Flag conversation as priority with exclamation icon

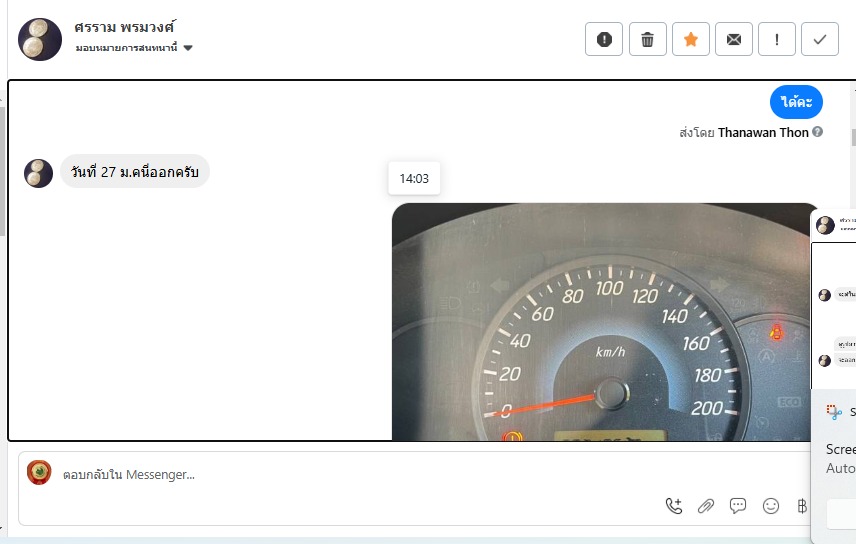pyautogui.click(x=777, y=39)
